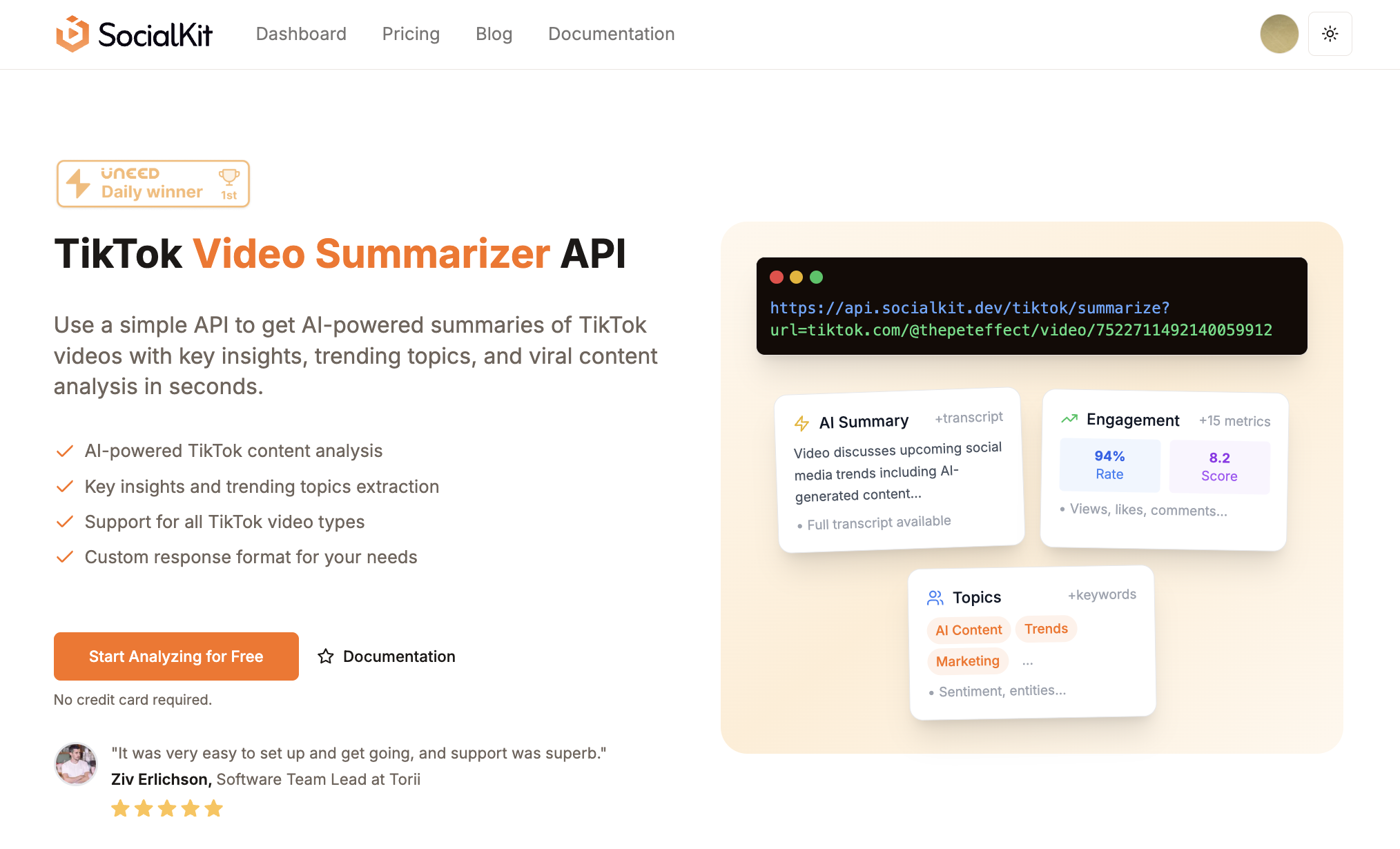Toggle the theme using the sun icon
This screenshot has height=849, width=1400.
(1330, 33)
